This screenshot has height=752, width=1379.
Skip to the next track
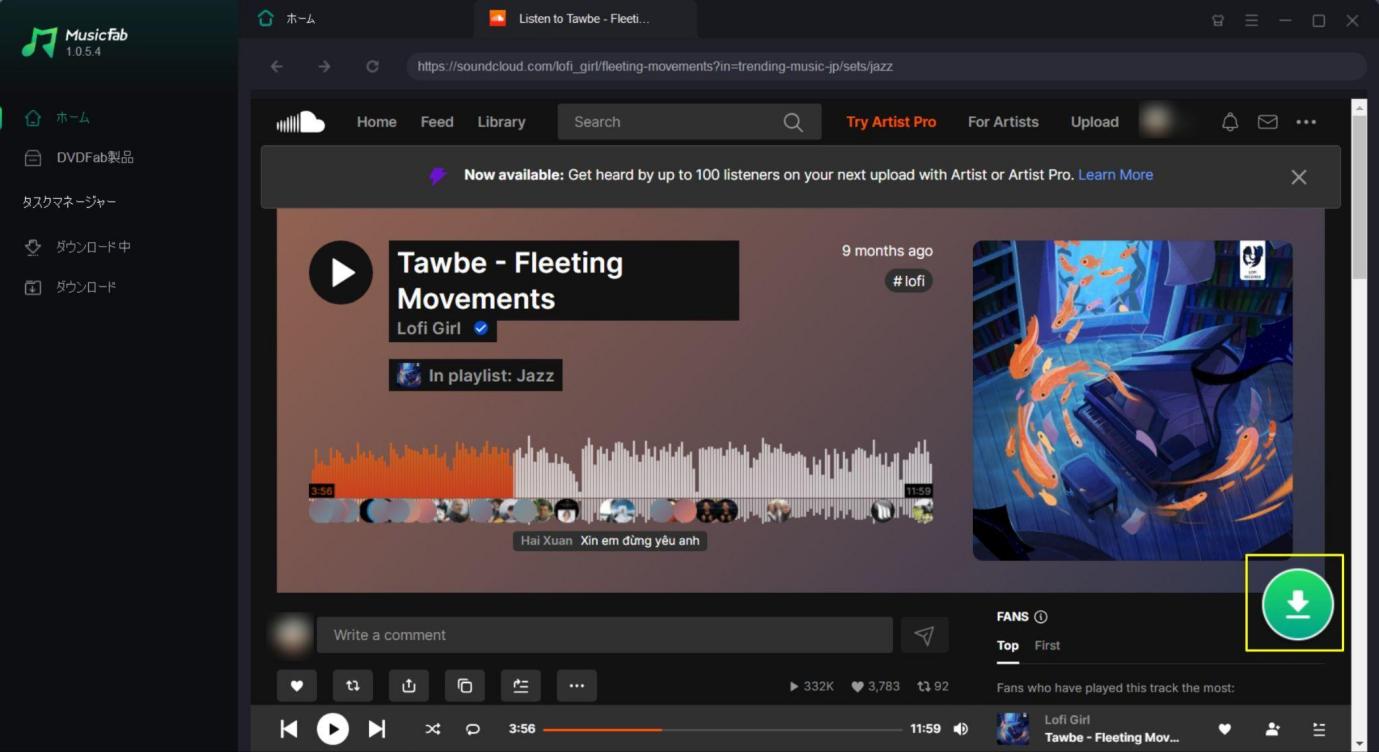click(377, 729)
